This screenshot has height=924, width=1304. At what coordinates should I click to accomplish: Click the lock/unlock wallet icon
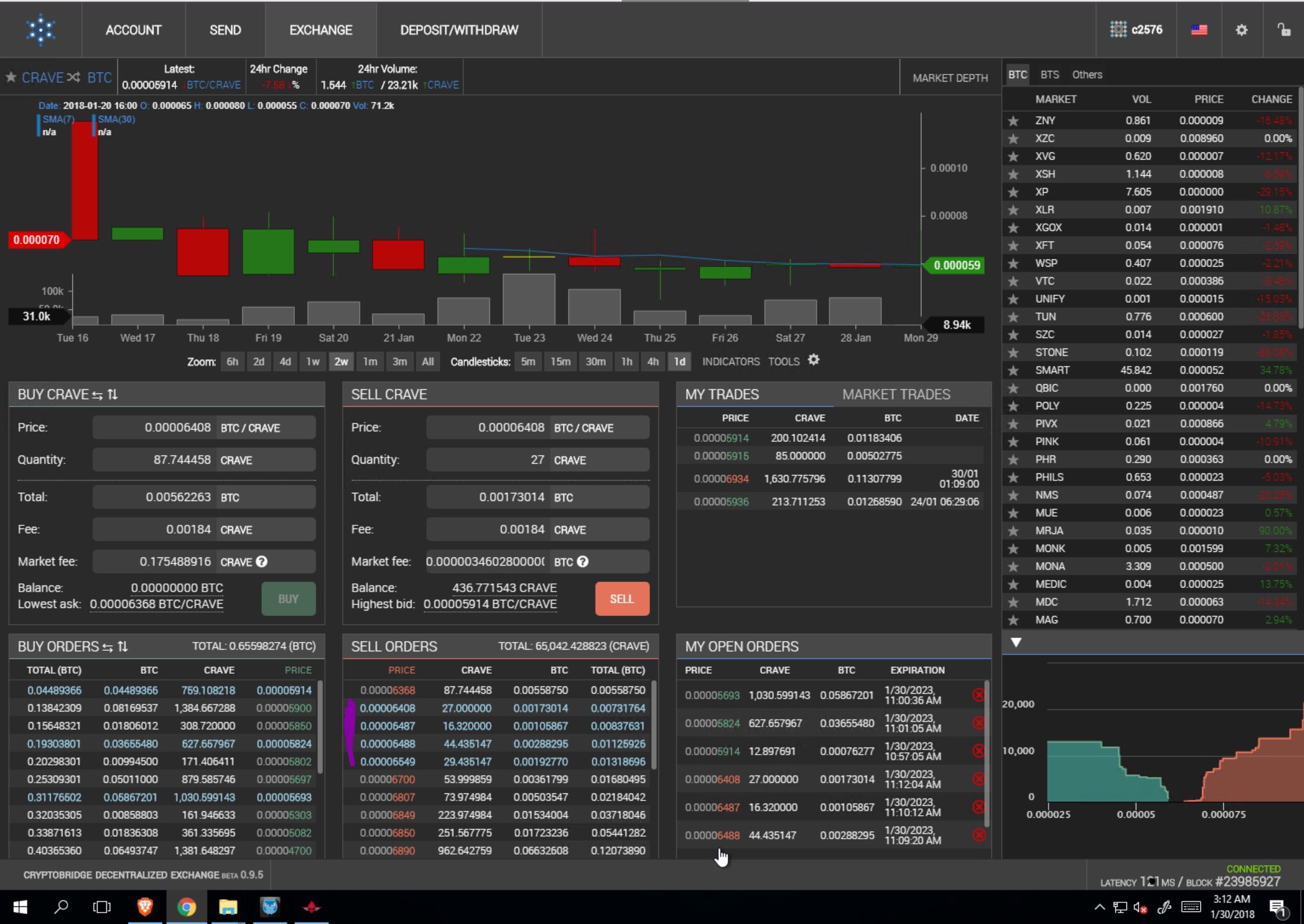1284,30
